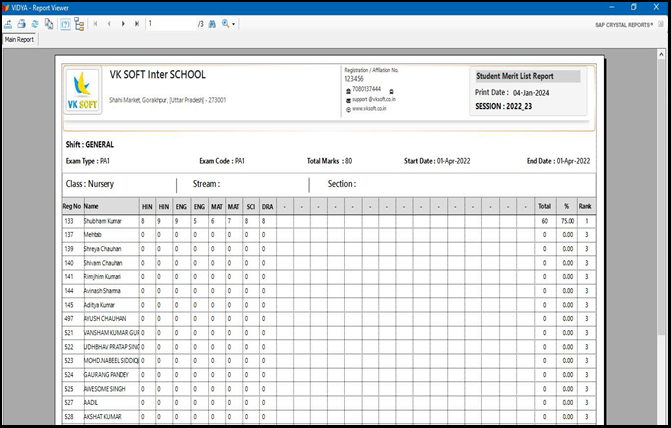The image size is (671, 428).
Task: Click 'SCI' column header
Action: (251, 207)
